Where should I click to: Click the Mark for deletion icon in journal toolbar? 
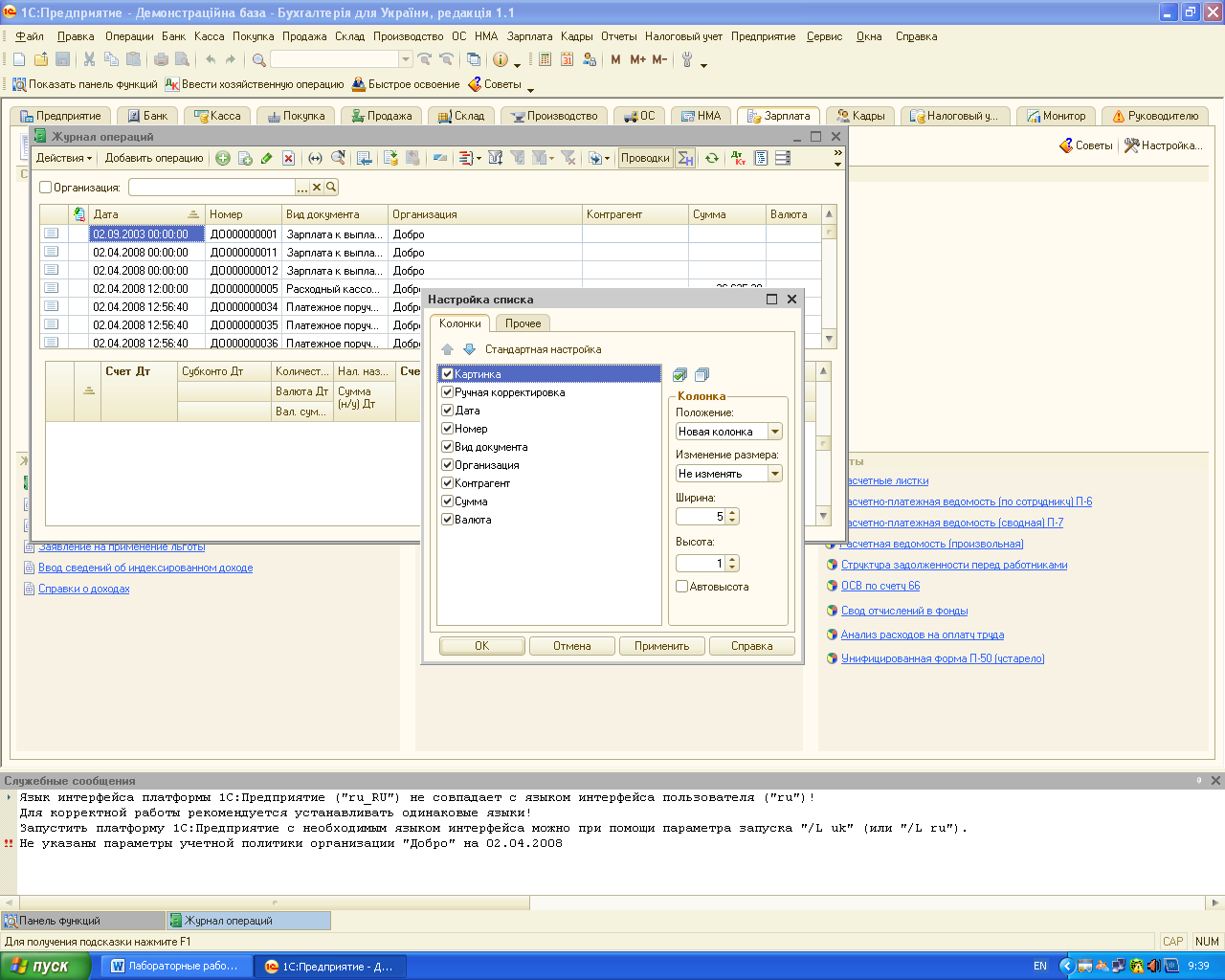point(289,158)
